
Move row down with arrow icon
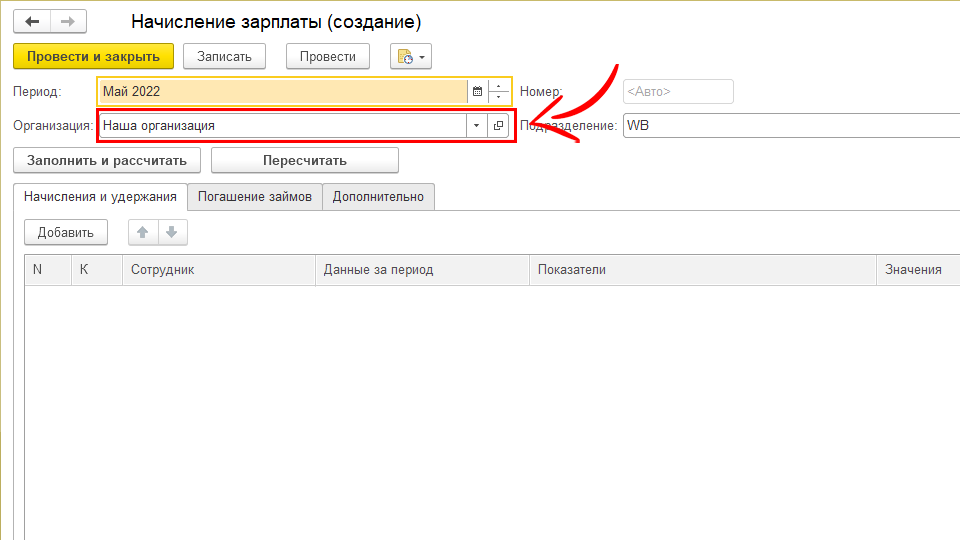171,233
